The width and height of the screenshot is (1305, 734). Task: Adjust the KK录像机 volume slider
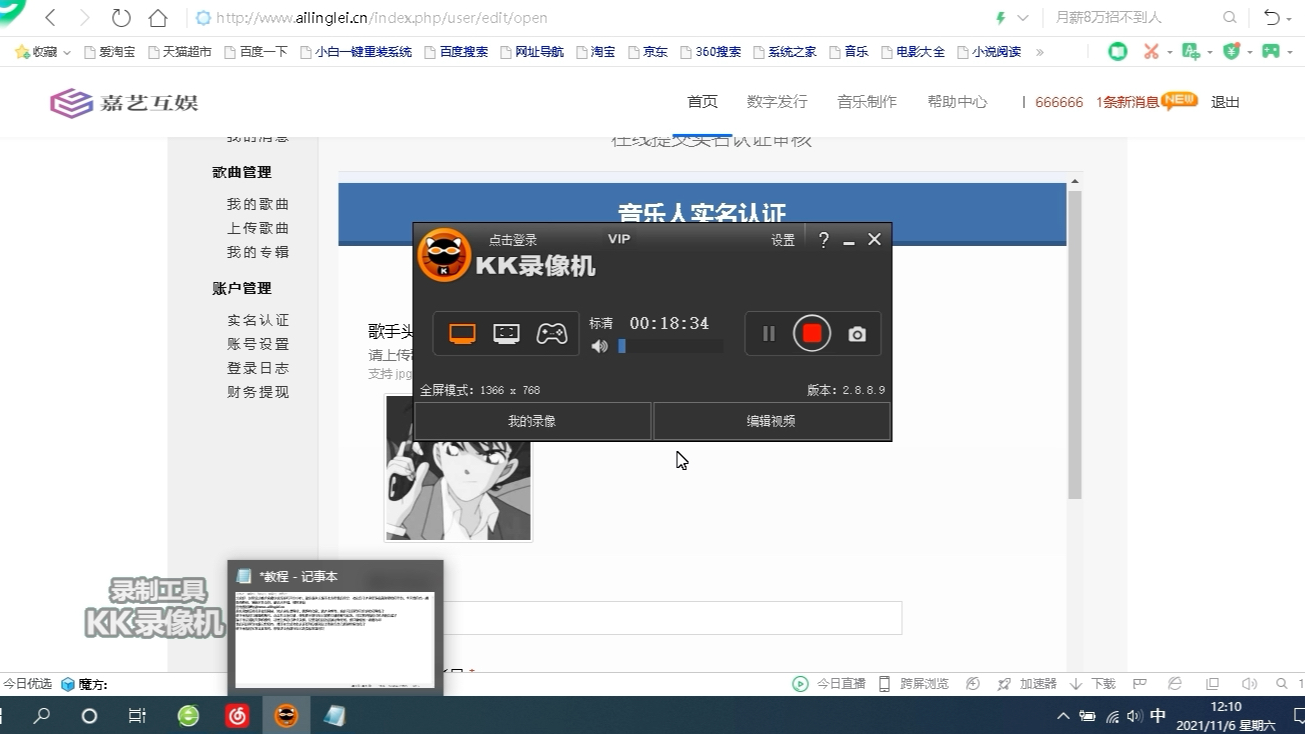coord(671,346)
